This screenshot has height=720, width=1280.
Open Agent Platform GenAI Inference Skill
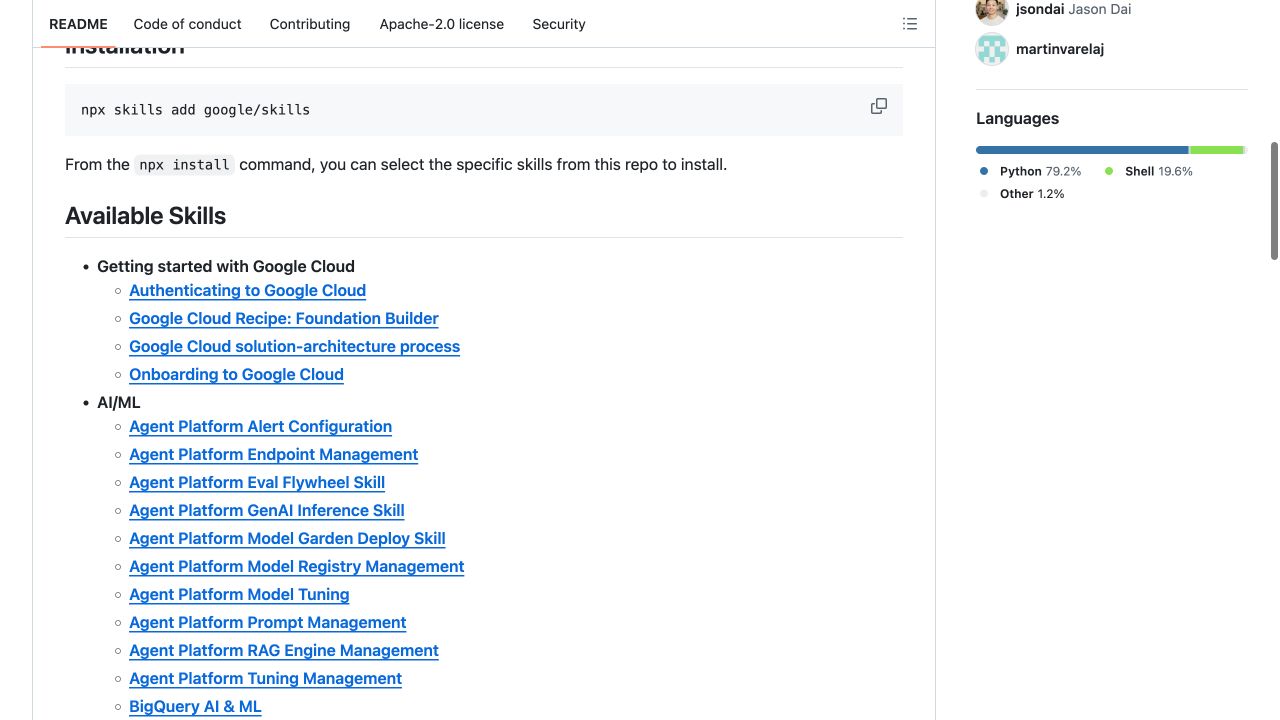[x=267, y=510]
